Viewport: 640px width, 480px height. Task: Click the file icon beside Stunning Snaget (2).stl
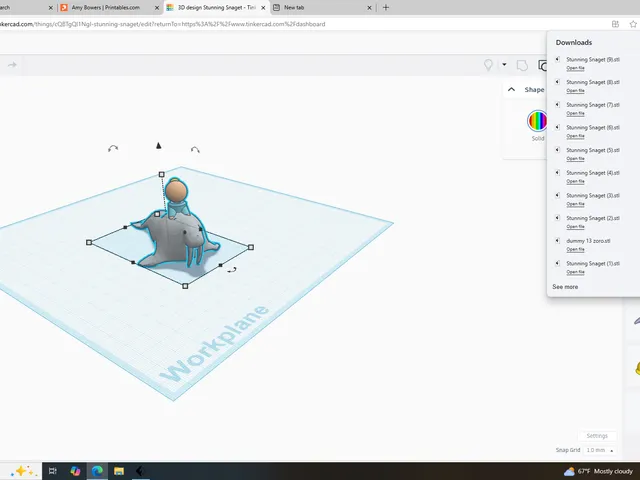(x=558, y=218)
